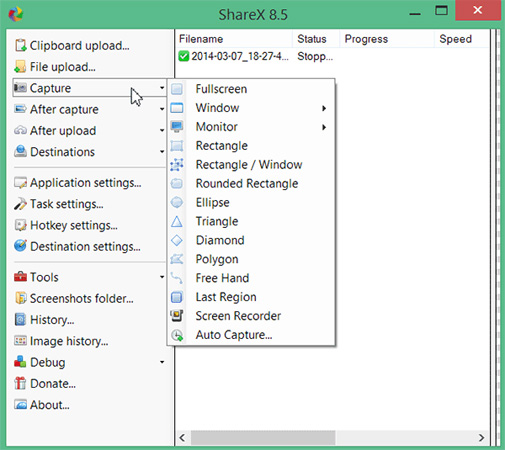Viewport: 505px width, 450px height.
Task: Click the Donate gift box icon
Action: click(x=20, y=383)
